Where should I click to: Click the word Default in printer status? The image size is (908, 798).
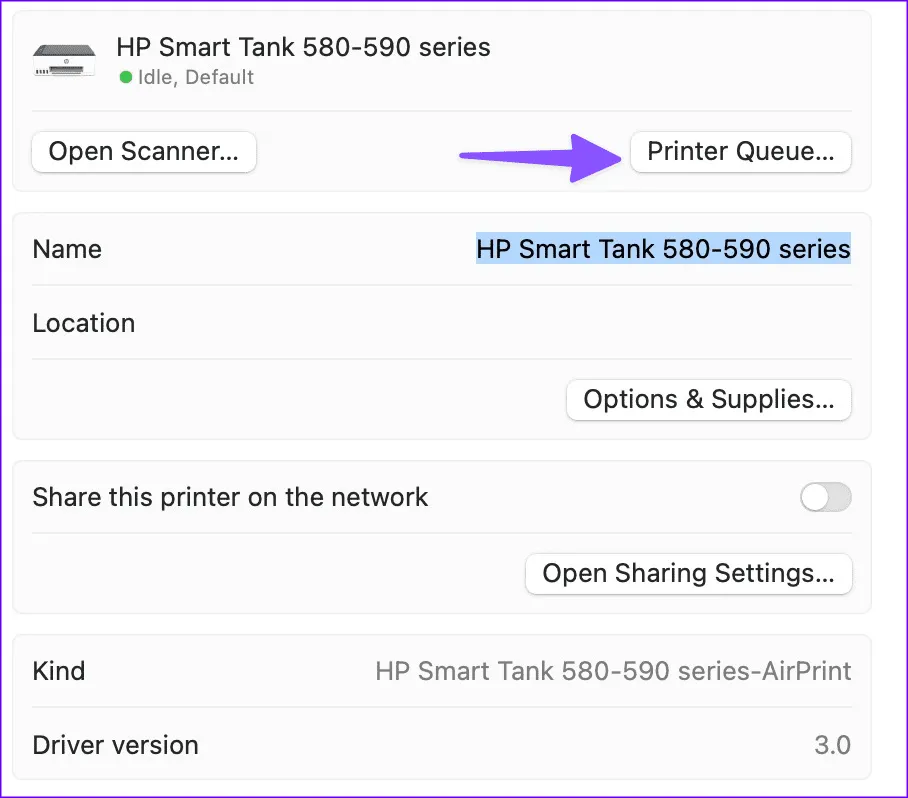[x=219, y=77]
